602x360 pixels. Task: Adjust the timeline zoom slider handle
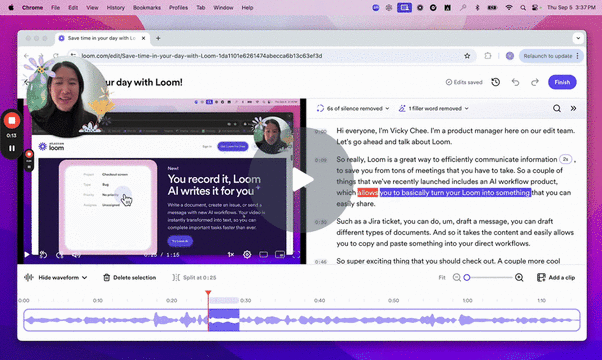(467, 277)
